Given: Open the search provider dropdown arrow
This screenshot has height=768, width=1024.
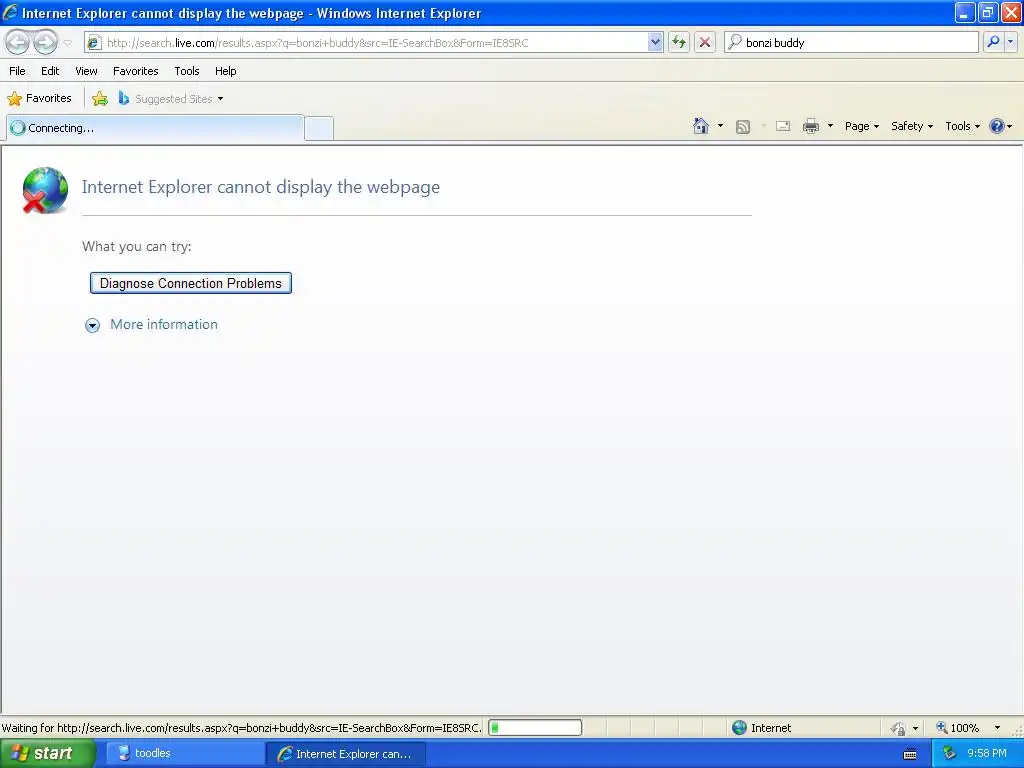Looking at the screenshot, I should coord(1011,42).
